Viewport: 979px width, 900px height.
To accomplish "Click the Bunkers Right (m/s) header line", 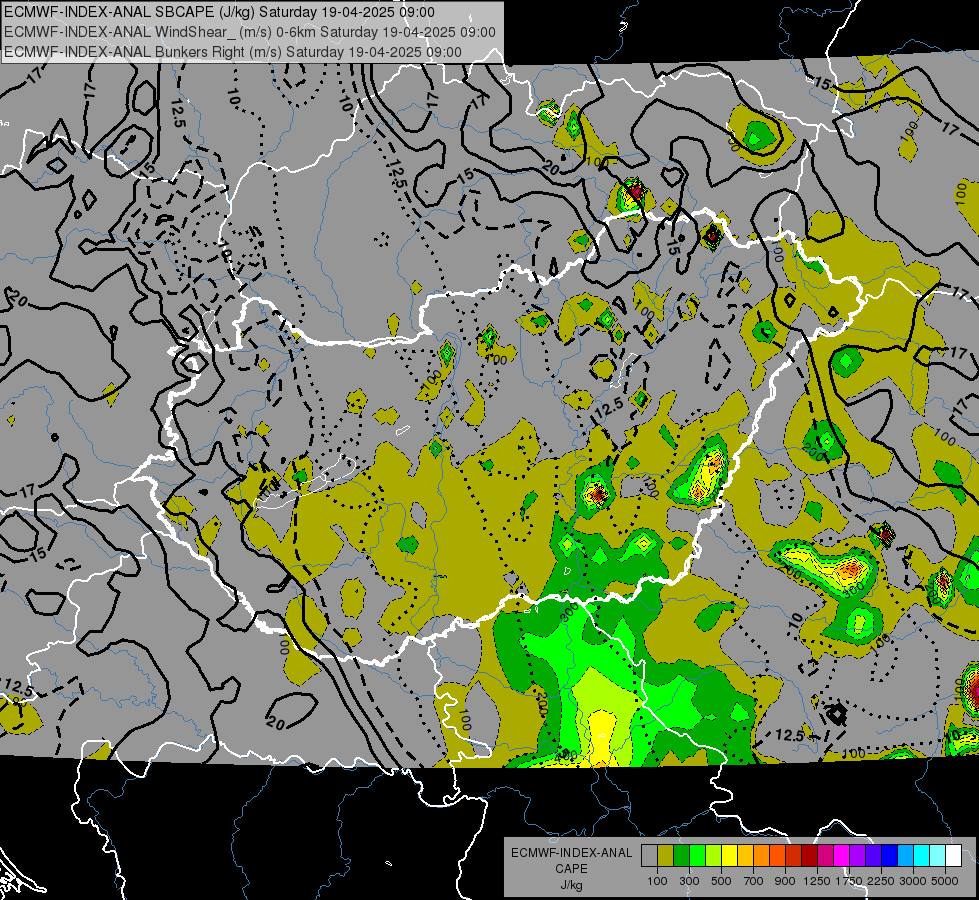I will click(232, 52).
